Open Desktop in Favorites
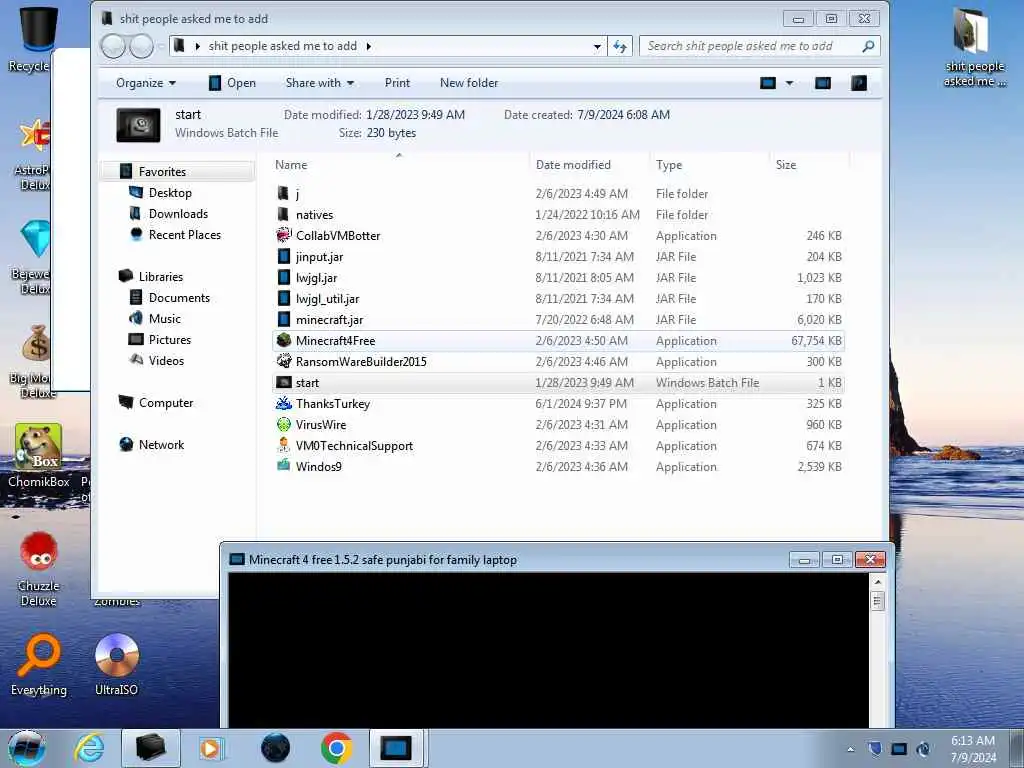This screenshot has height=768, width=1024. 170,193
